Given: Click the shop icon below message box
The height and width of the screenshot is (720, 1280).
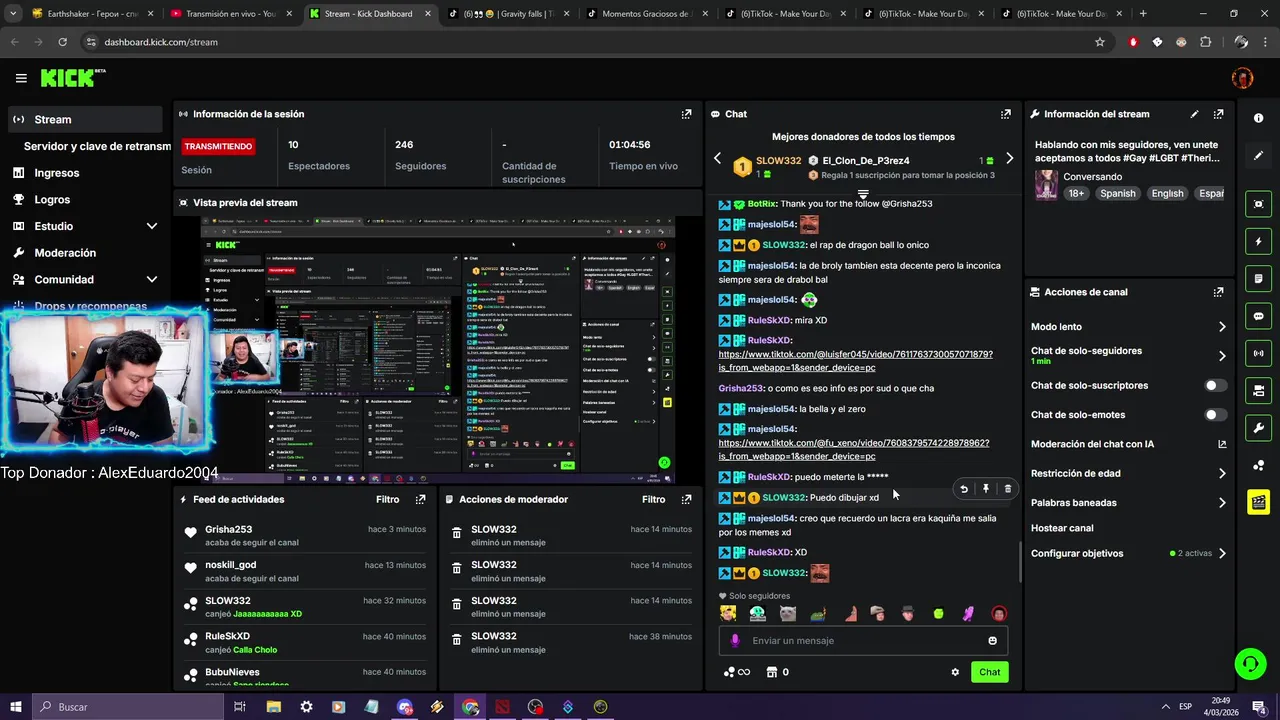Looking at the screenshot, I should (771, 672).
